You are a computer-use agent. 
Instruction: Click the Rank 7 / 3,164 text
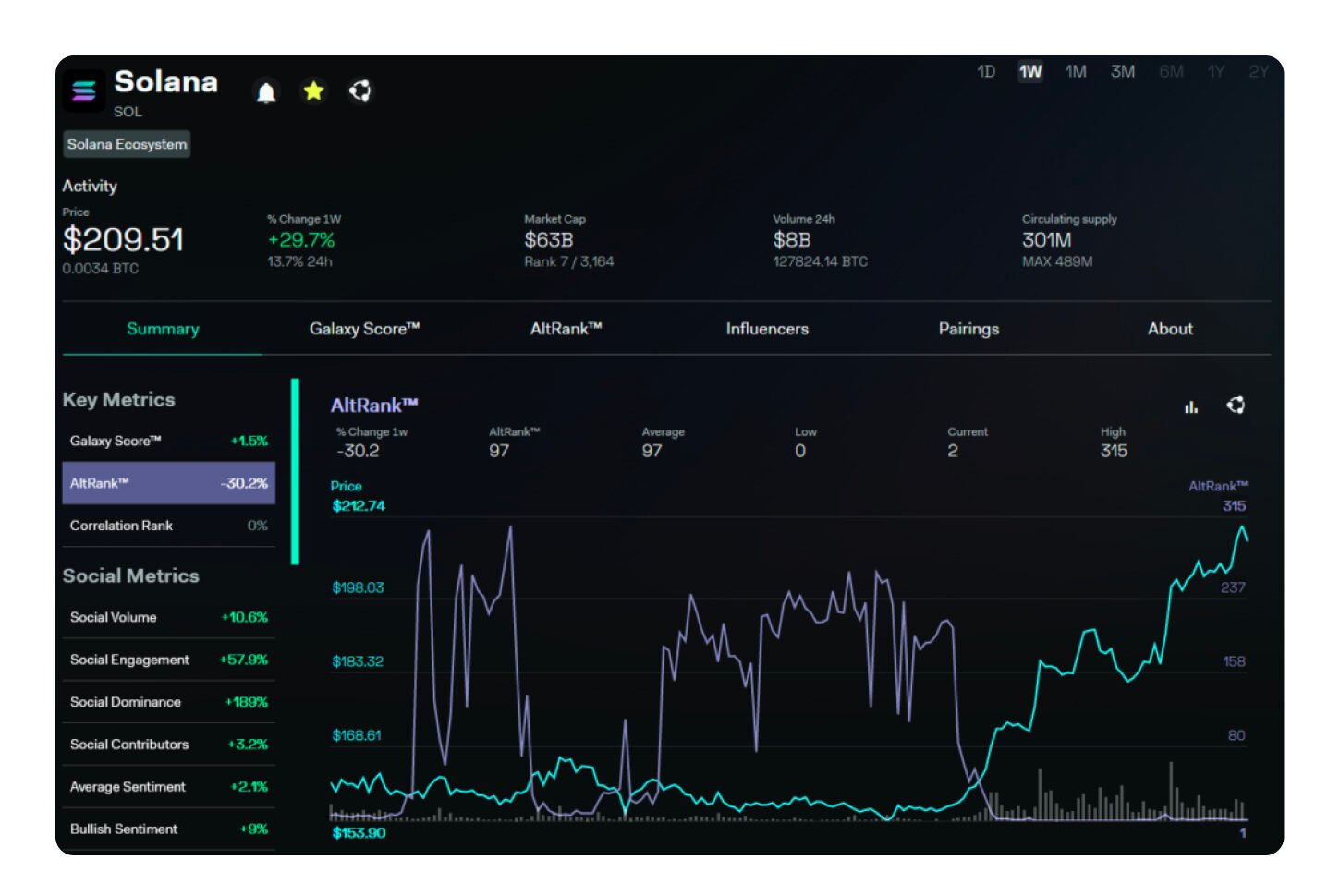(569, 261)
